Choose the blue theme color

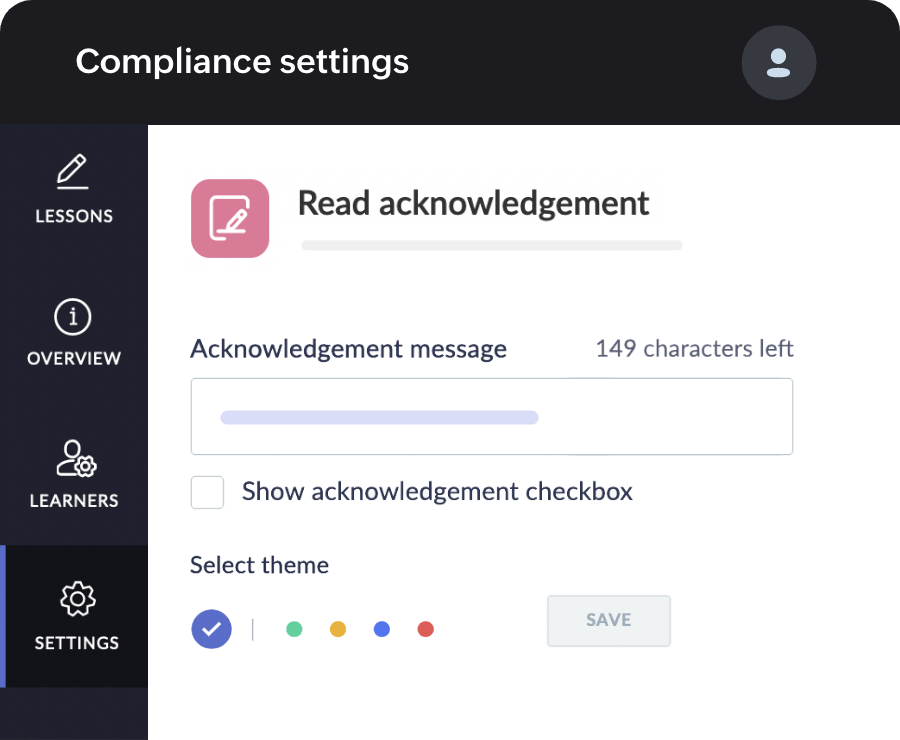[x=381, y=629]
